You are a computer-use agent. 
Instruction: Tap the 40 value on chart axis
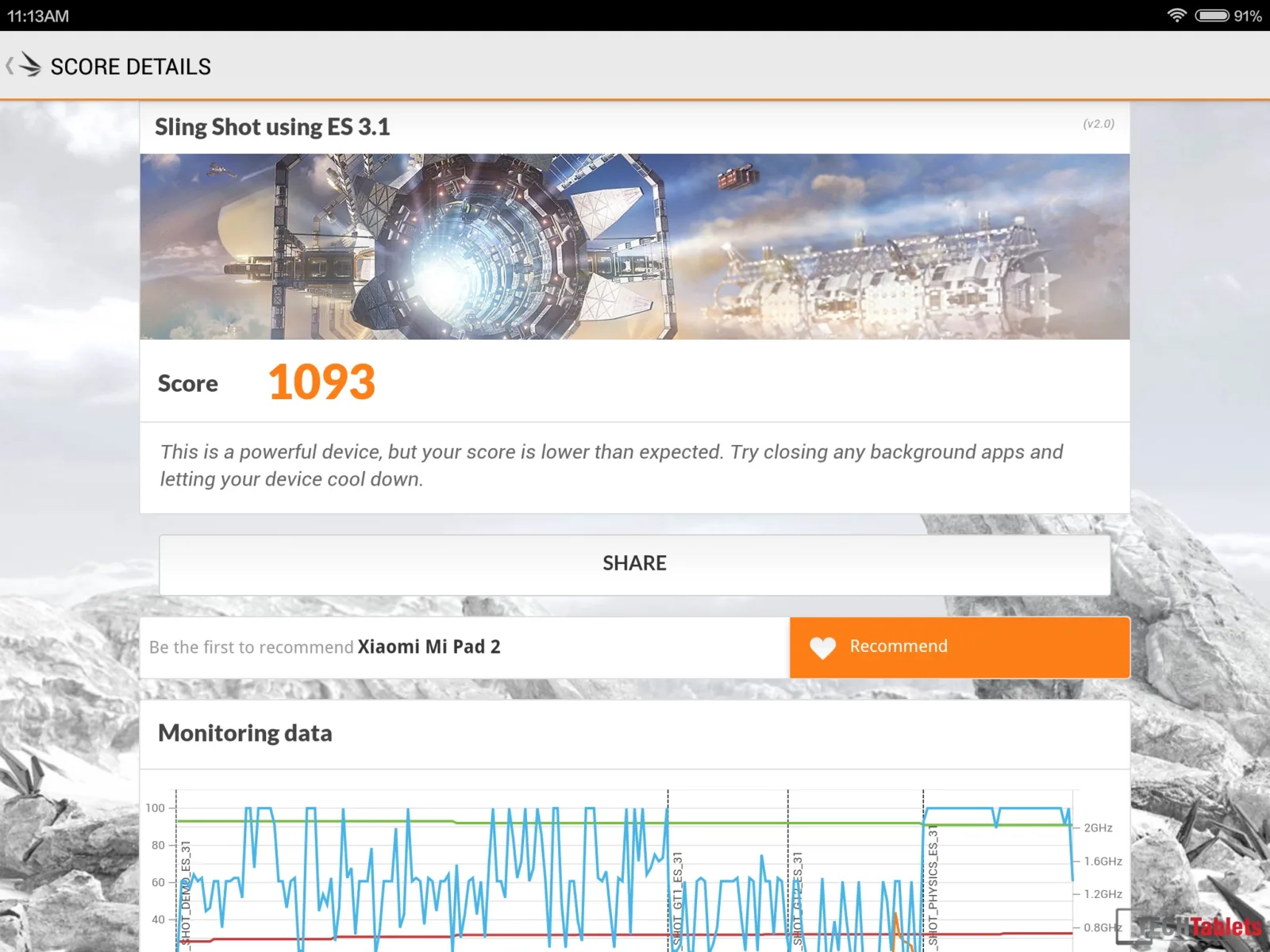click(x=158, y=919)
